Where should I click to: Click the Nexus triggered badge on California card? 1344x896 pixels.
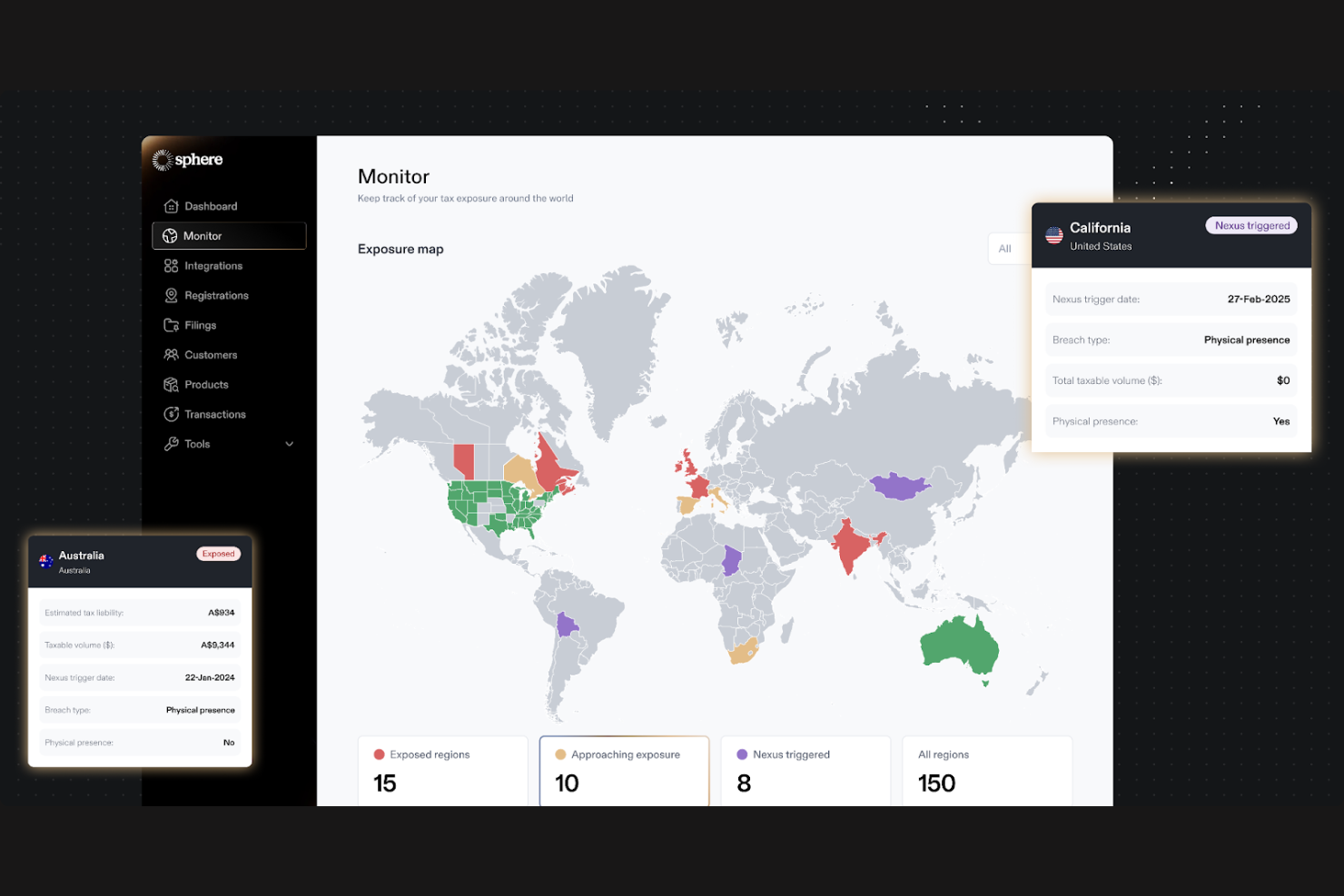(x=1250, y=225)
